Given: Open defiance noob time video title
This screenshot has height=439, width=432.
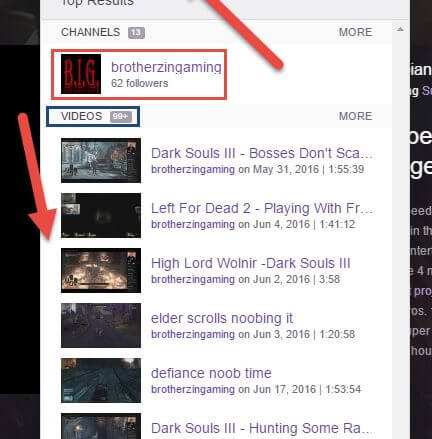Looking at the screenshot, I should [211, 373].
